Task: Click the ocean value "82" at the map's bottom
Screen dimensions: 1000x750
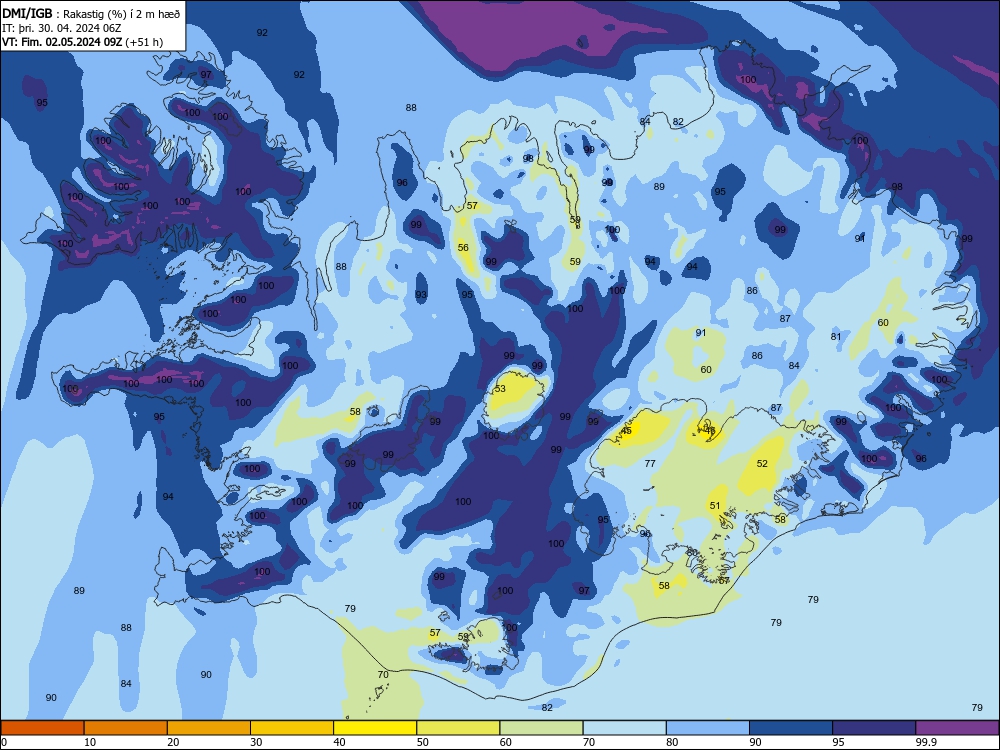Action: click(x=547, y=707)
